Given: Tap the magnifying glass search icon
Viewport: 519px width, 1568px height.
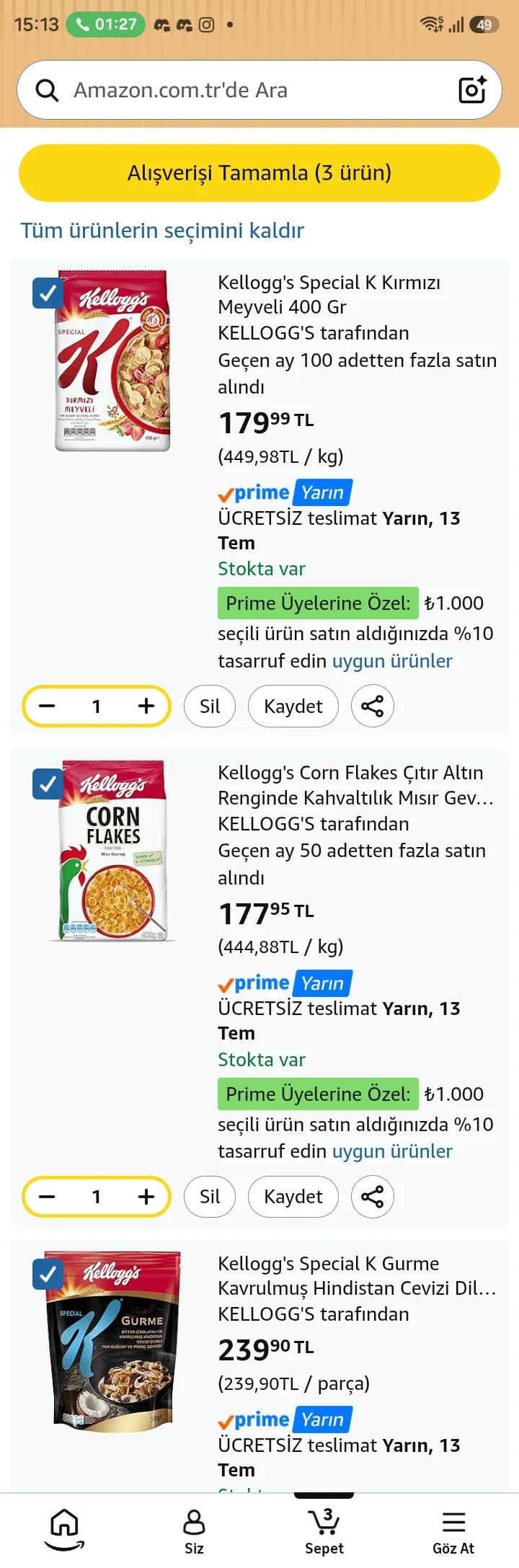Looking at the screenshot, I should point(48,90).
